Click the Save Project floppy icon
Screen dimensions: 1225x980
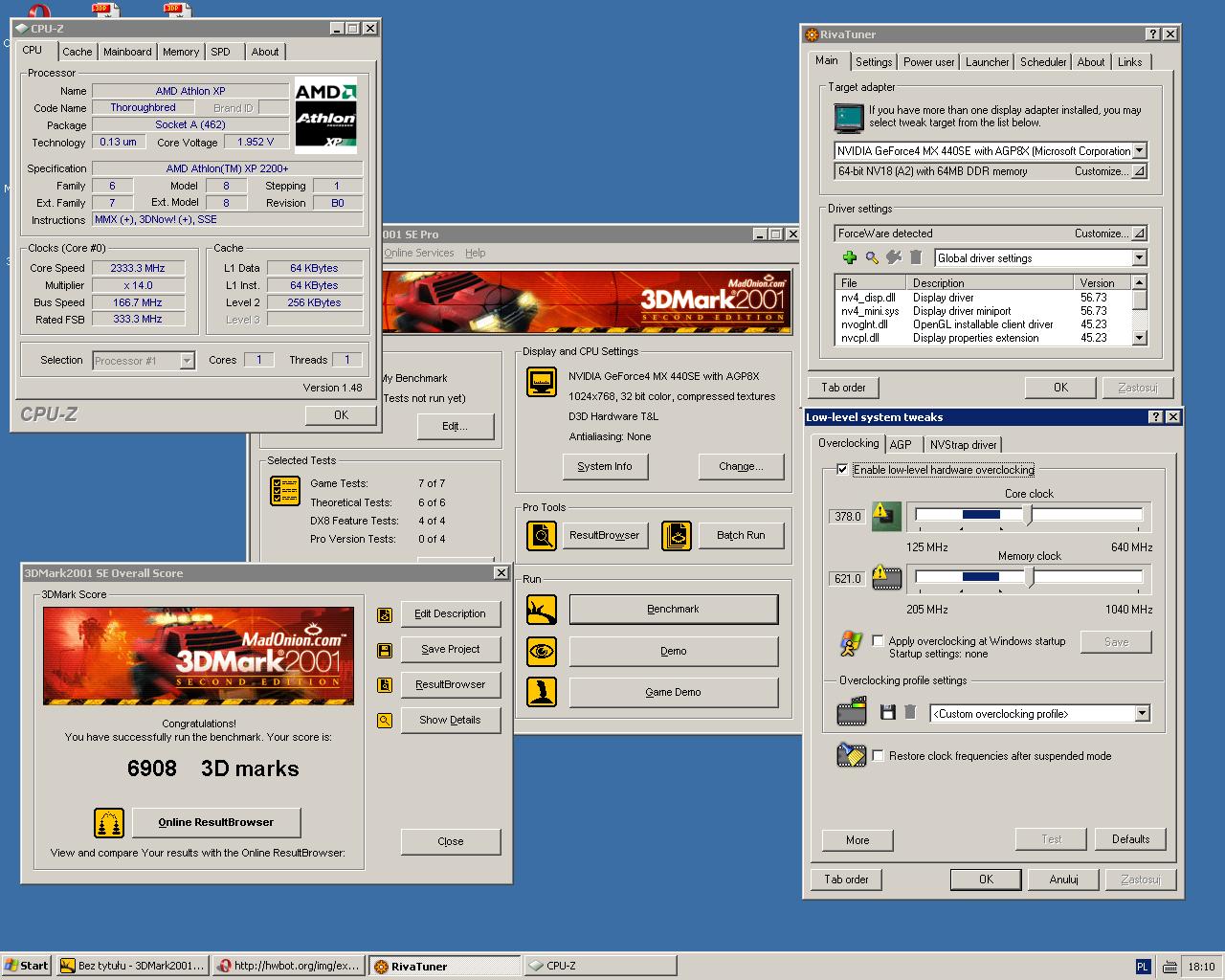point(385,650)
